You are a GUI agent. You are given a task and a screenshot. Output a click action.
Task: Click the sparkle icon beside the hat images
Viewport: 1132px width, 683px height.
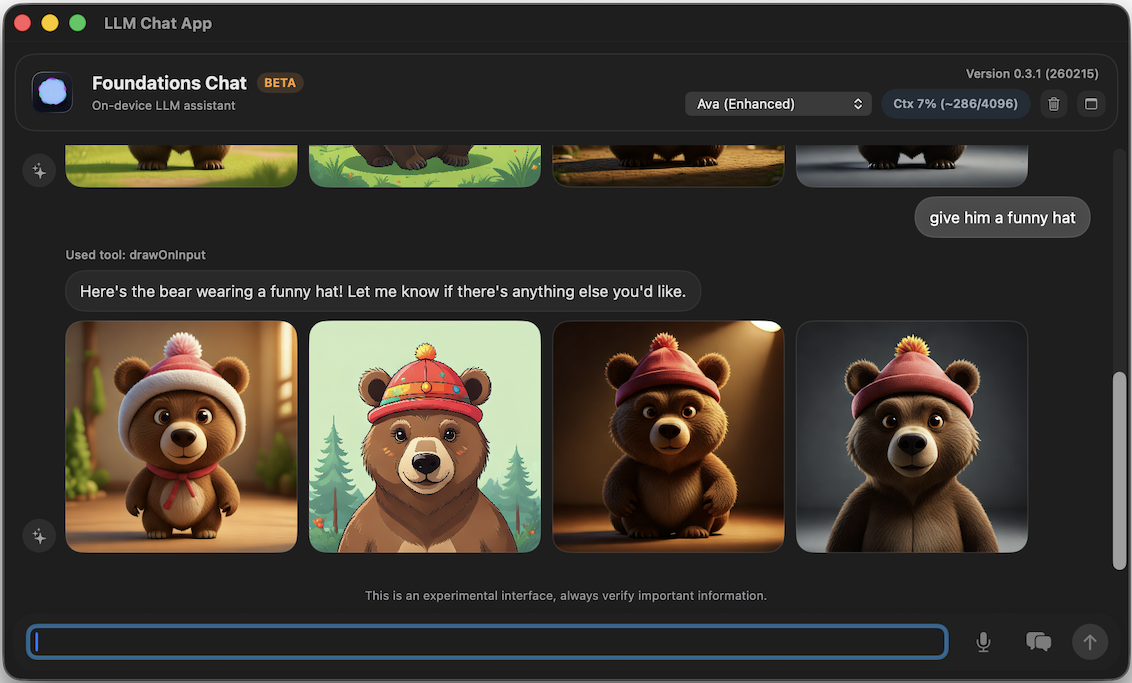coord(39,536)
